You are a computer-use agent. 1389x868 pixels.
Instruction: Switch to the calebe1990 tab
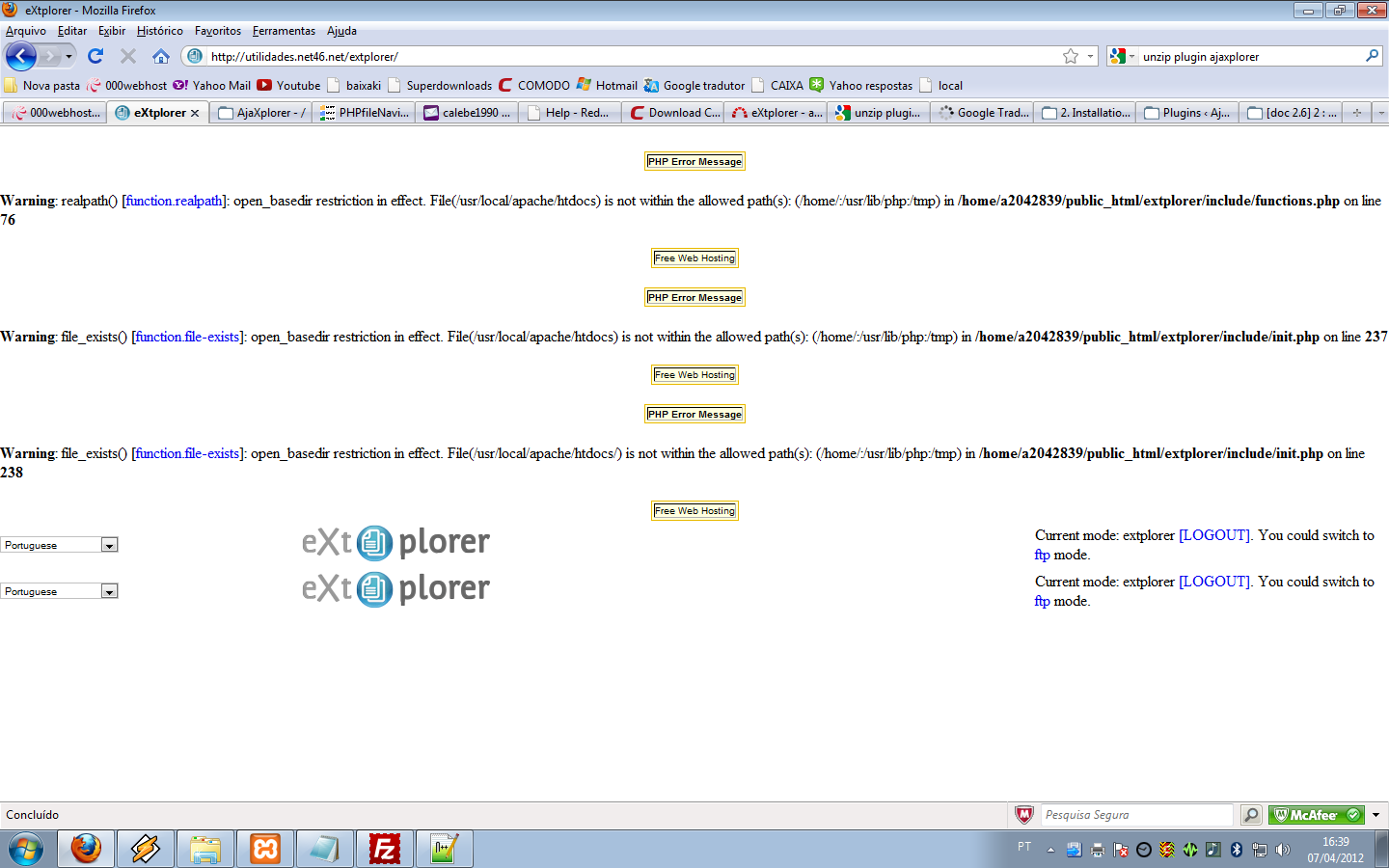pyautogui.click(x=468, y=113)
